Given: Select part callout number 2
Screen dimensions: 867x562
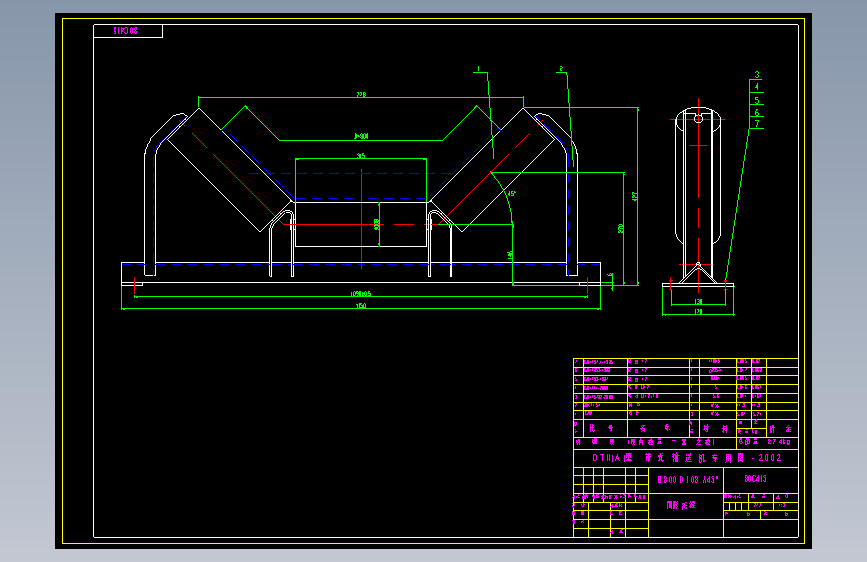Looking at the screenshot, I should [561, 69].
